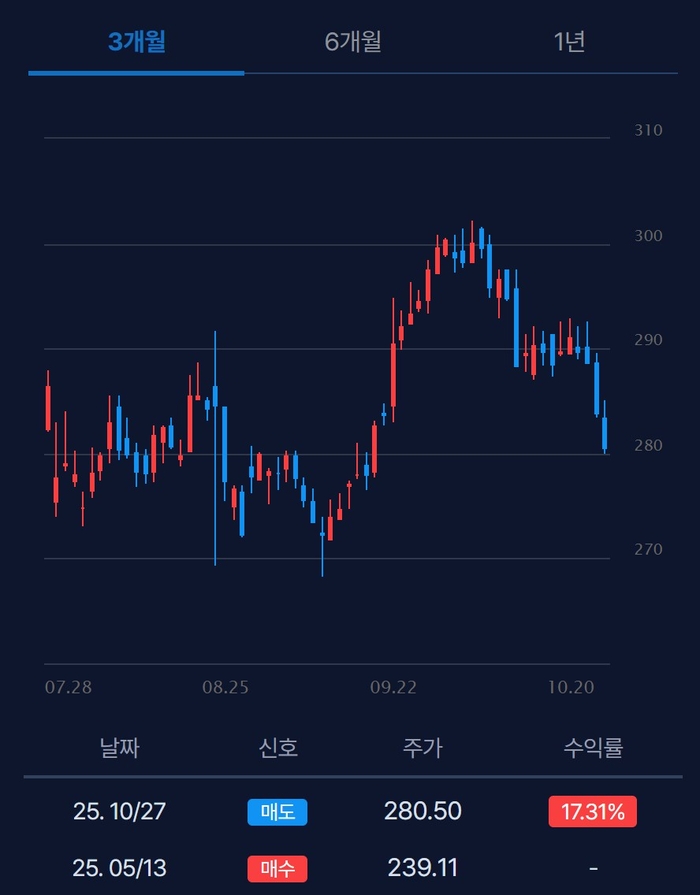Click the 07.28 date axis label
Viewport: 700px width, 895px height.
coord(69,688)
